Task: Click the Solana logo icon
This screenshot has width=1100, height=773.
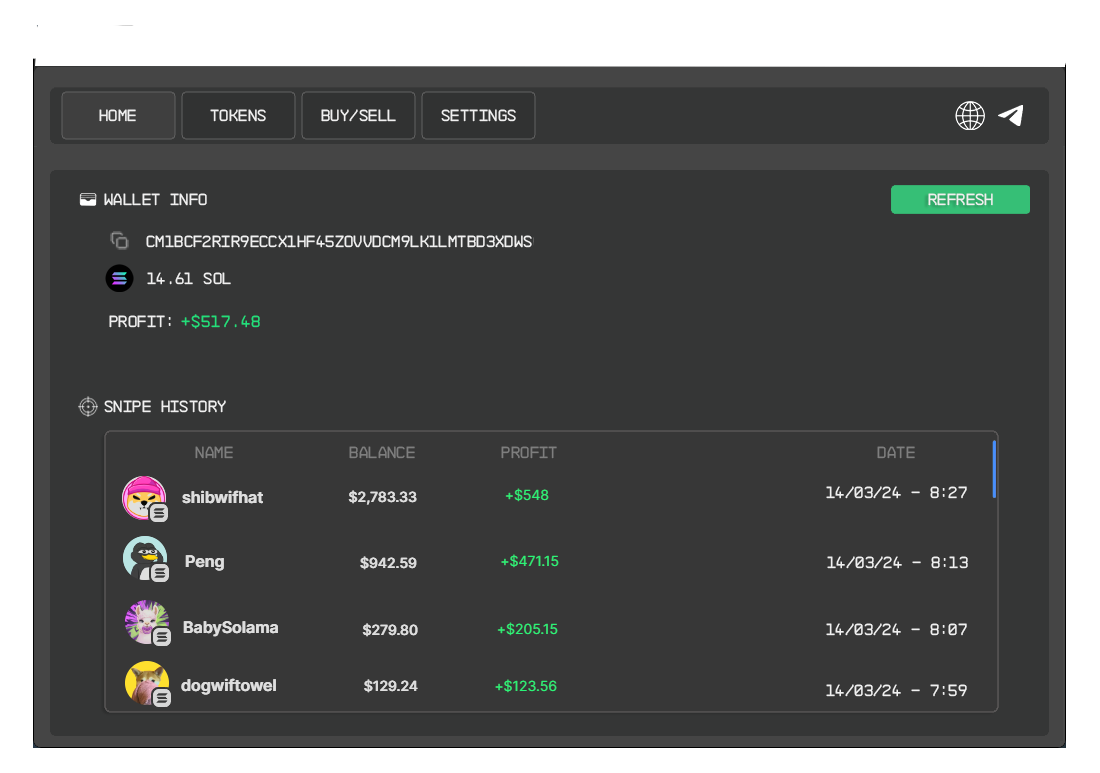Action: point(119,278)
